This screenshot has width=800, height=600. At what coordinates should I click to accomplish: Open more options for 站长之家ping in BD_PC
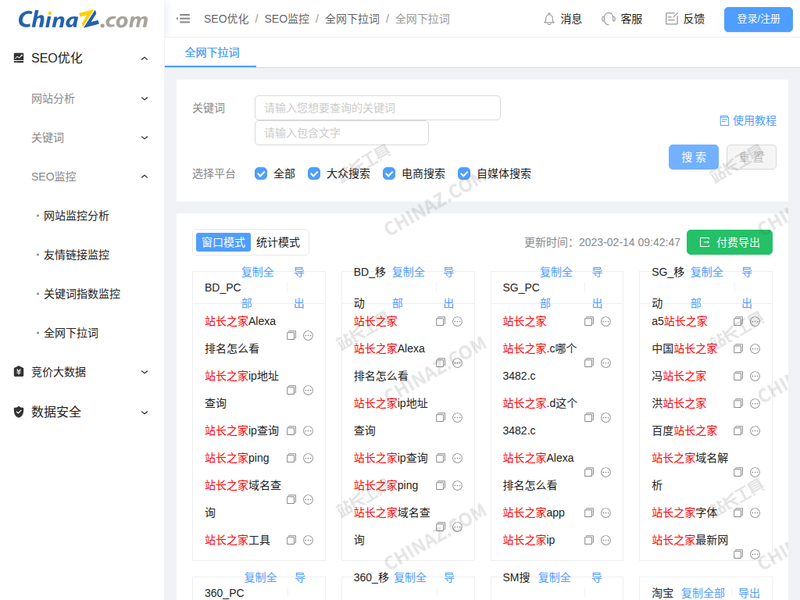308,458
